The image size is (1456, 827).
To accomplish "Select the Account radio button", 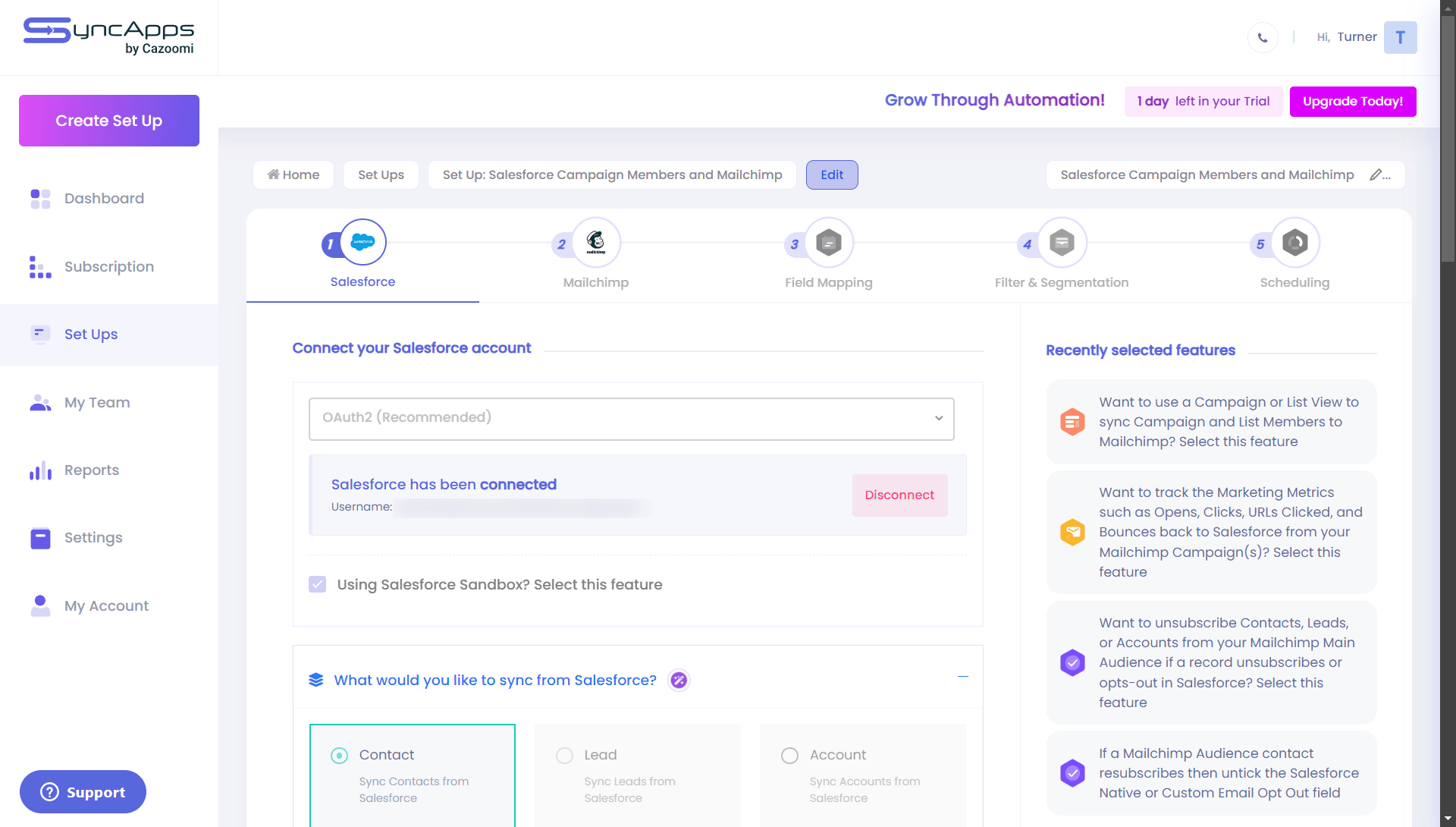I will [789, 756].
